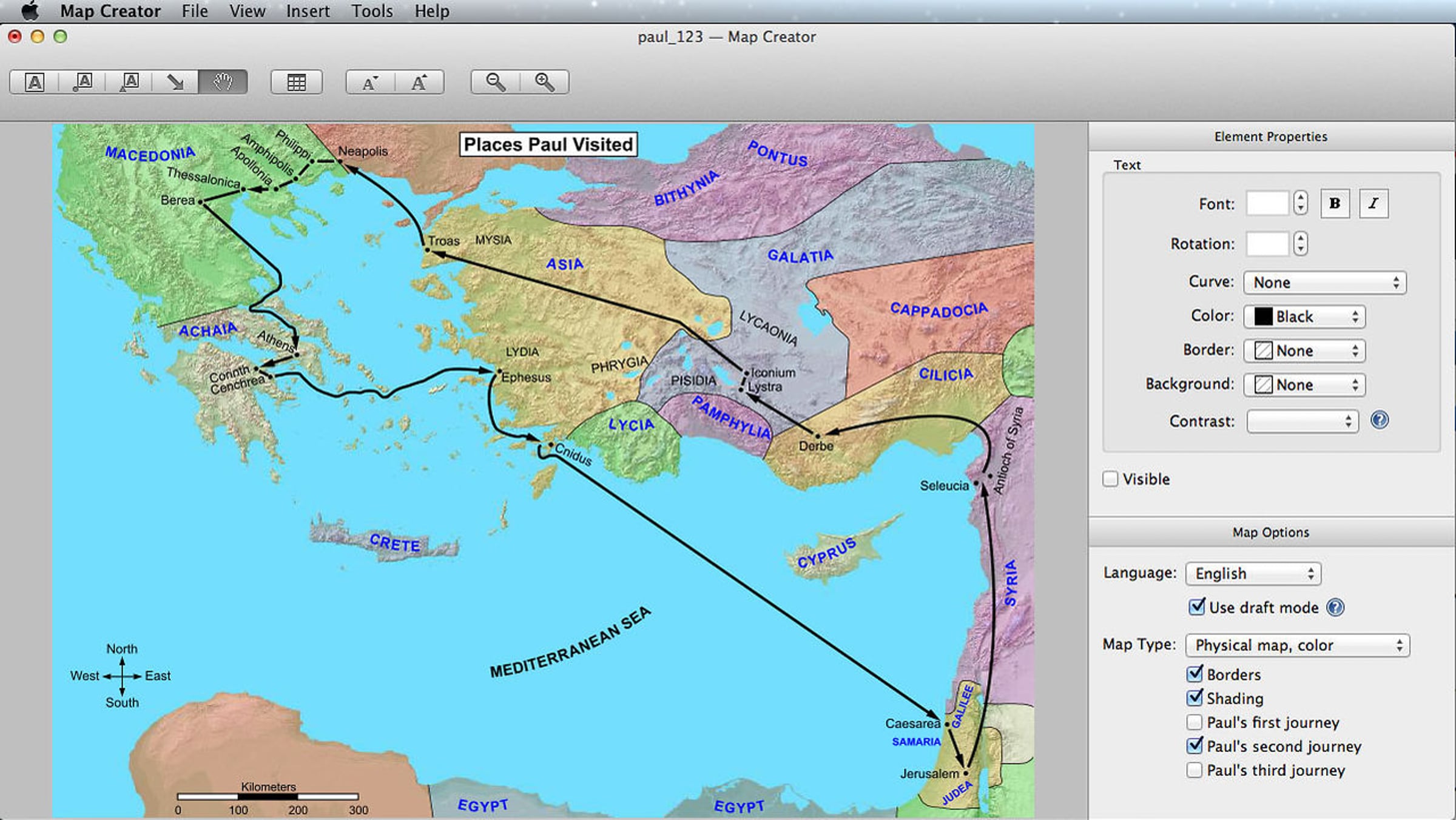The width and height of the screenshot is (1456, 820).
Task: Open the Language dropdown
Action: point(1253,574)
